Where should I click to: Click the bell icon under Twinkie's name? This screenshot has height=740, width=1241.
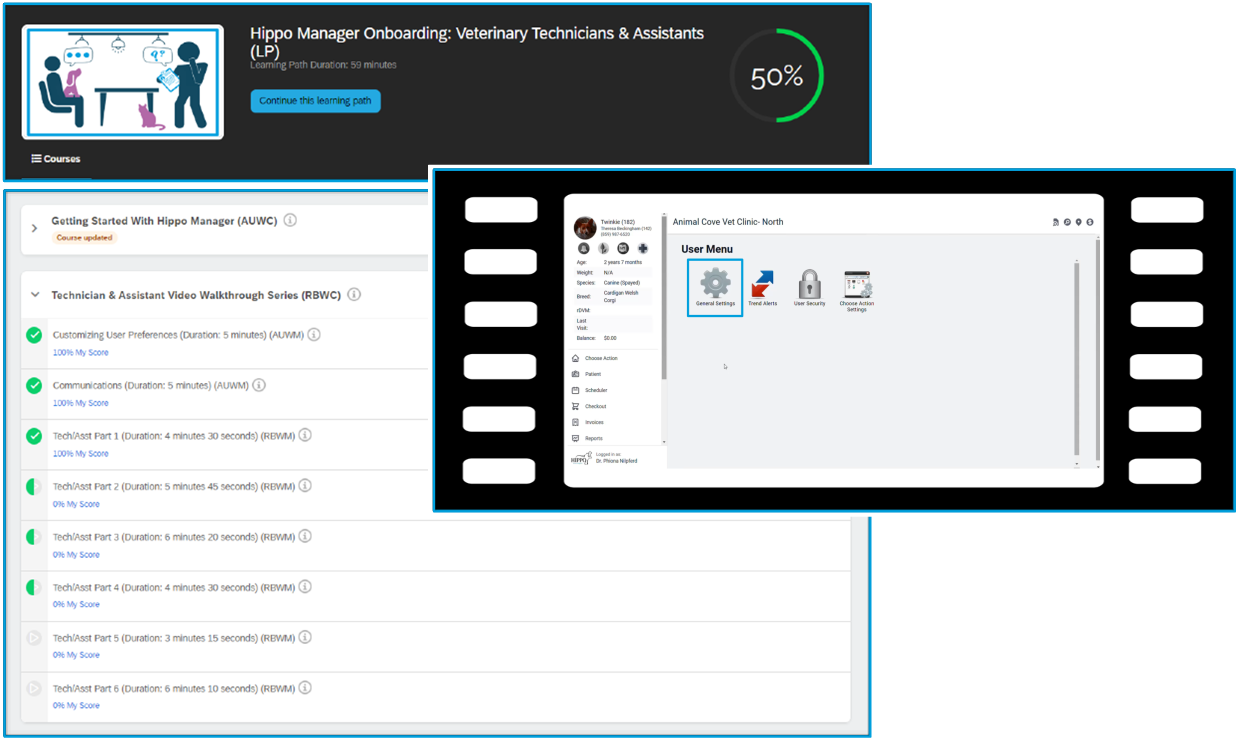coord(583,248)
